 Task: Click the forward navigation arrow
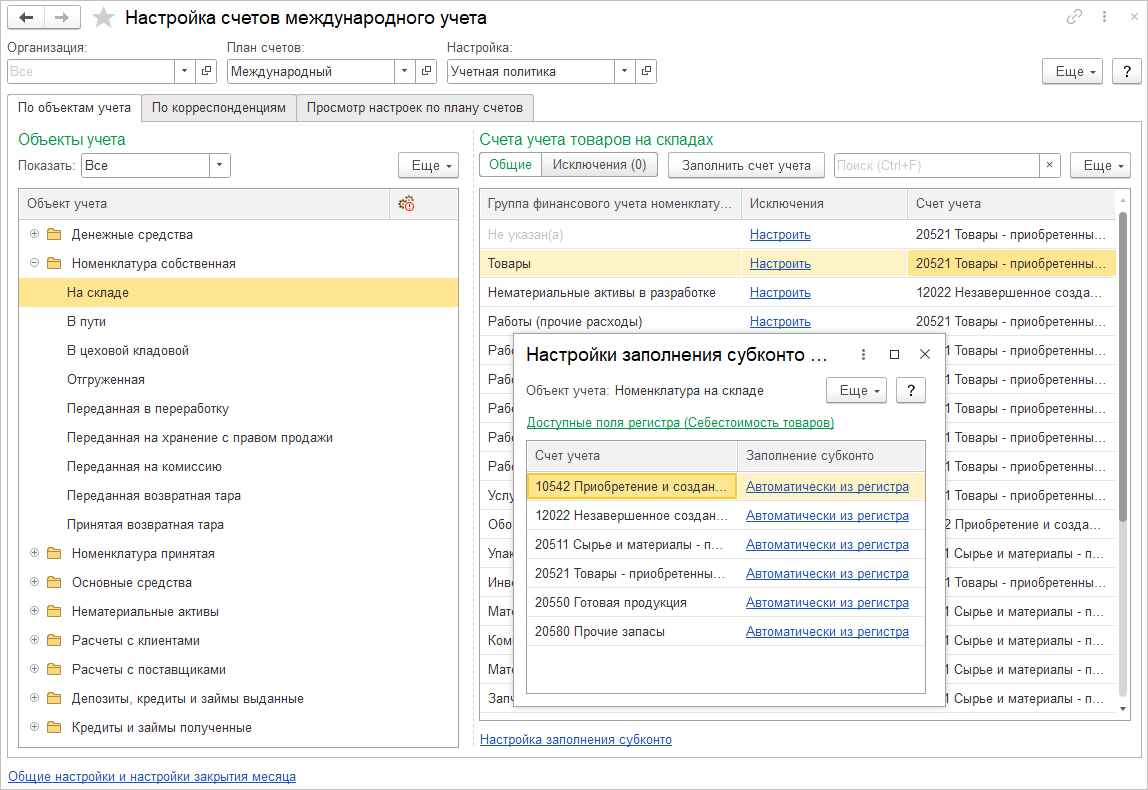62,18
